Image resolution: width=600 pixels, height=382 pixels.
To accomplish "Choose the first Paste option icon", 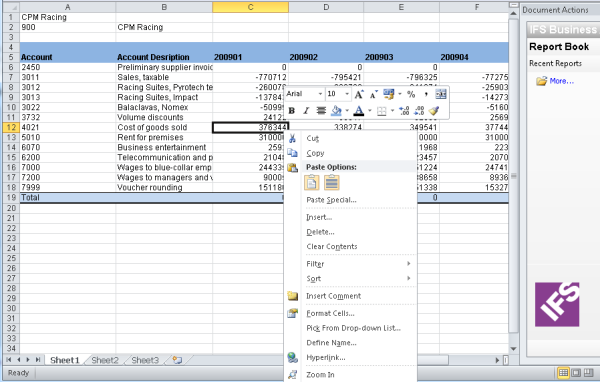I will tap(311, 183).
